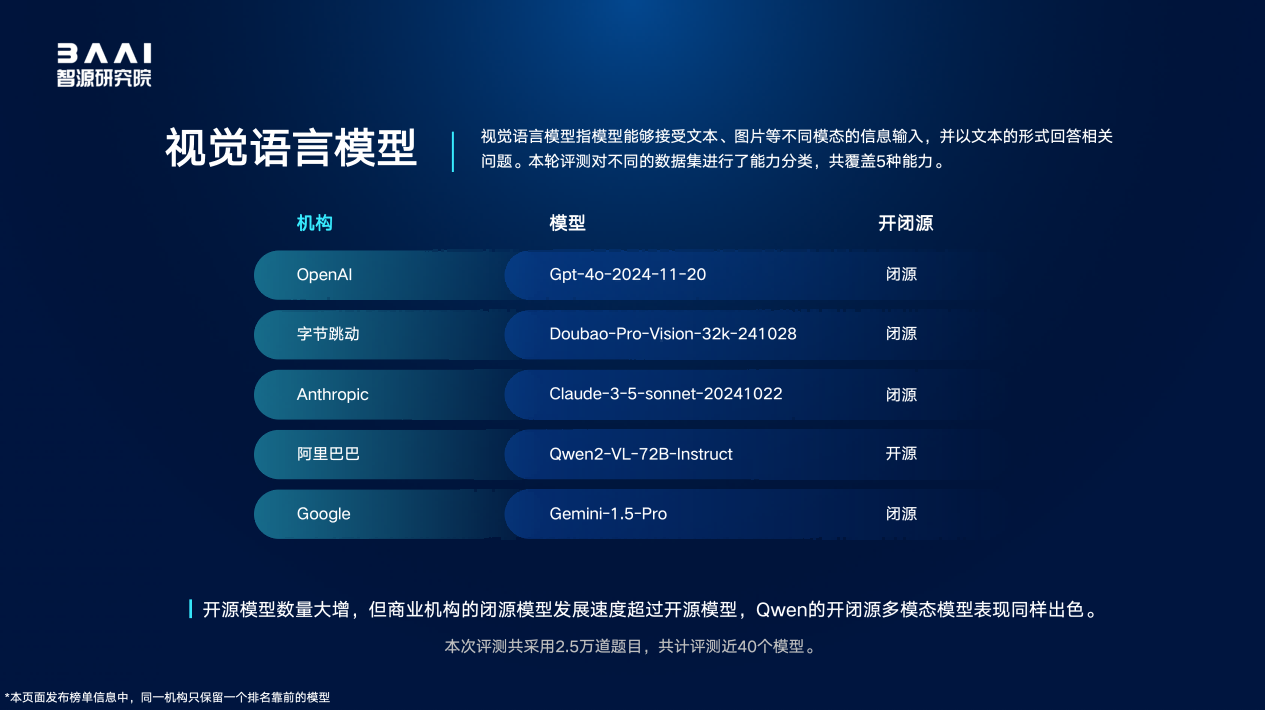
Task: Select the Google organization cell
Action: click(323, 514)
